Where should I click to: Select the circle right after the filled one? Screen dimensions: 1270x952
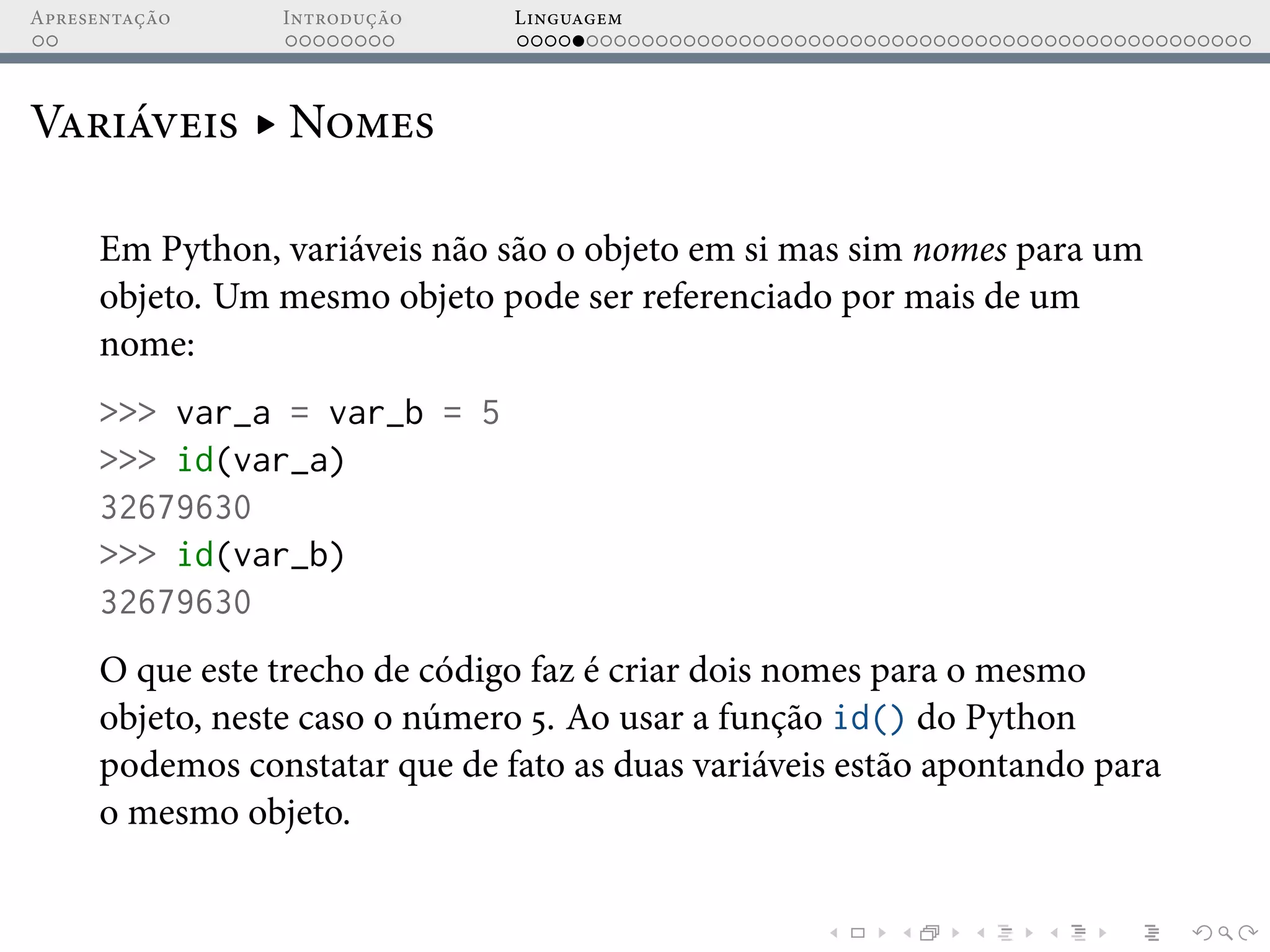(x=592, y=41)
